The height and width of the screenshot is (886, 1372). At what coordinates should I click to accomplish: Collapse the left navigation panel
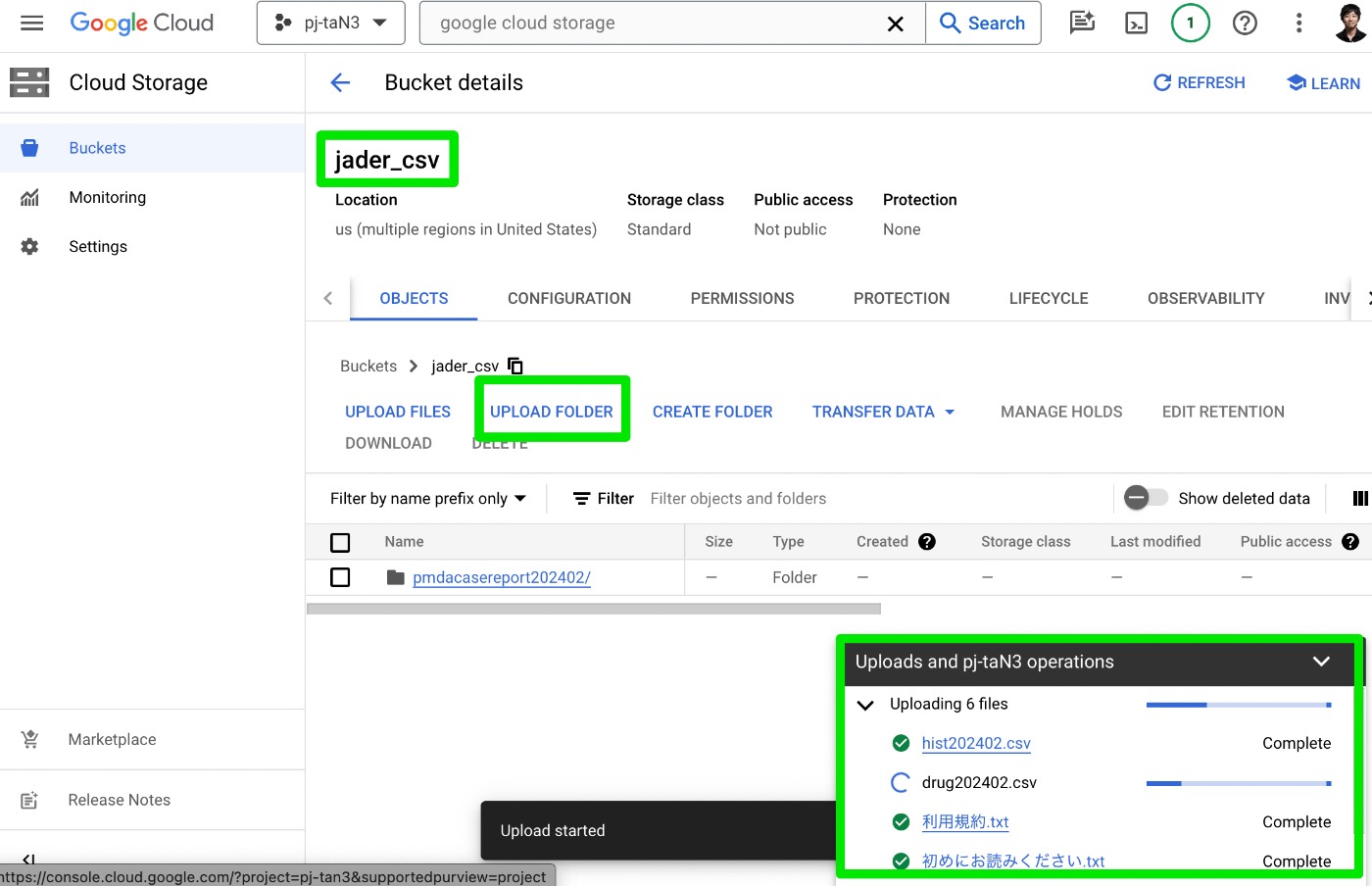coord(28,860)
